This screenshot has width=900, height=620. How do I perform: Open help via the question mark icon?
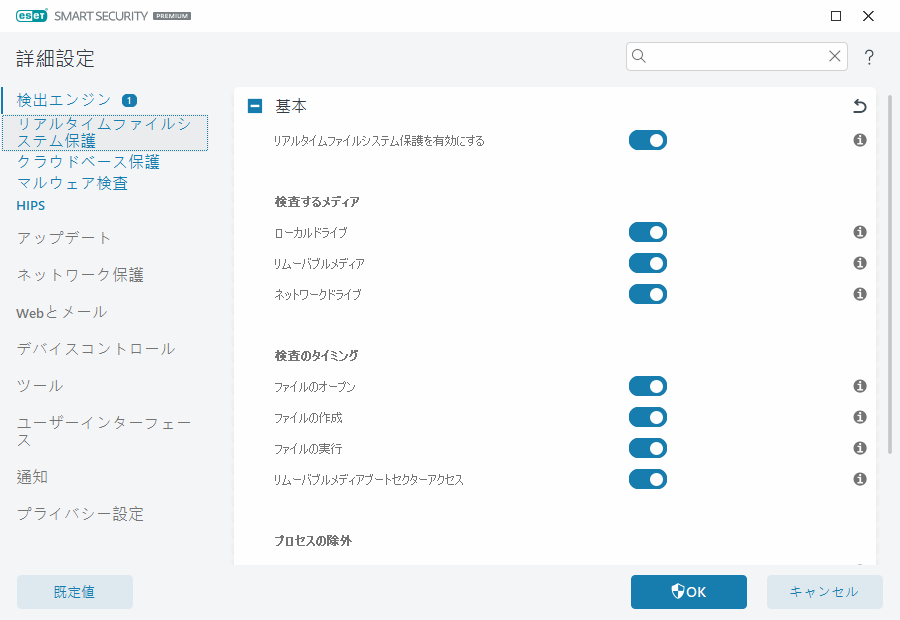point(869,57)
